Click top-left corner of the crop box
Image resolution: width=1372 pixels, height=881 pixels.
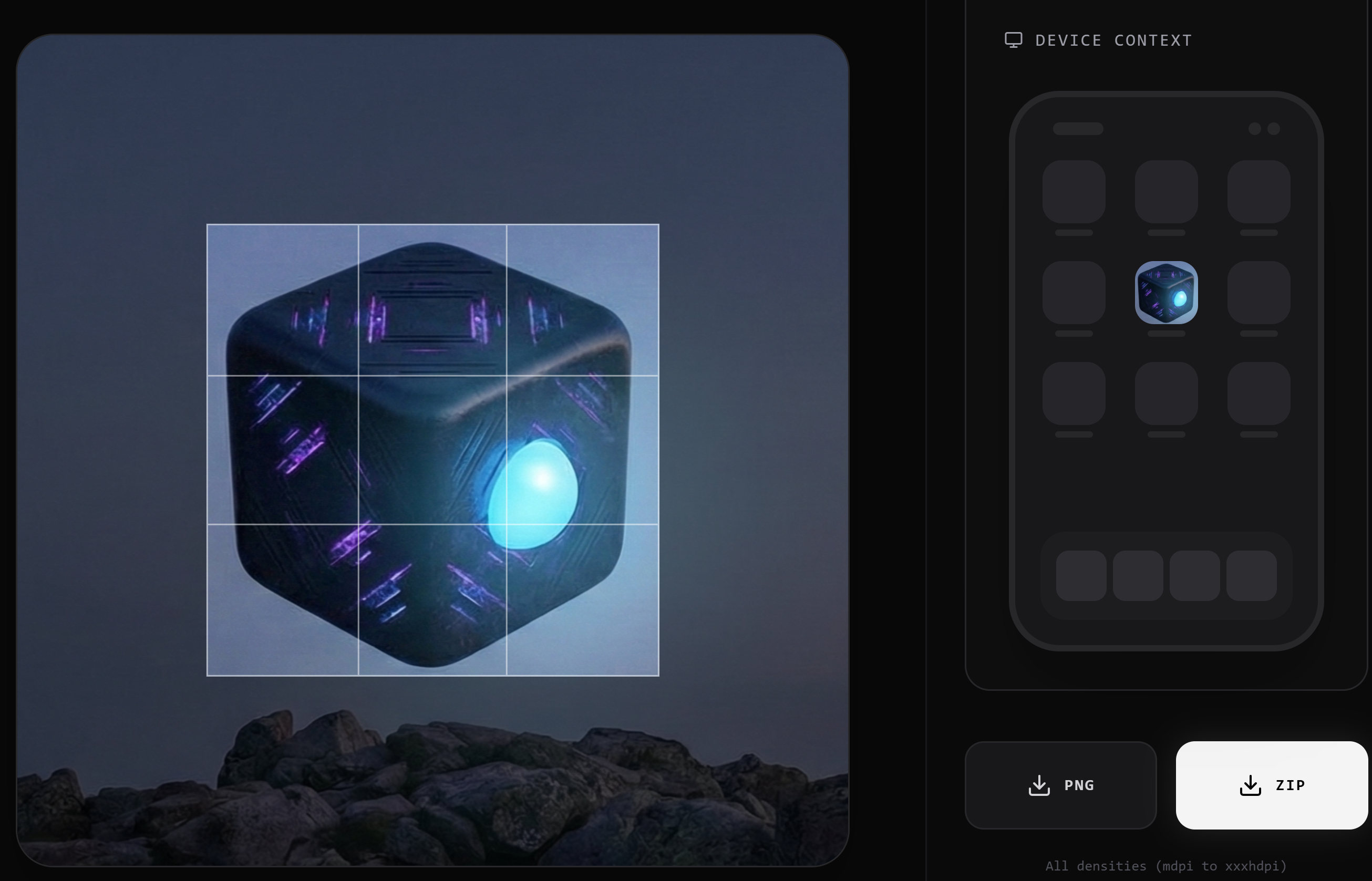click(x=207, y=225)
